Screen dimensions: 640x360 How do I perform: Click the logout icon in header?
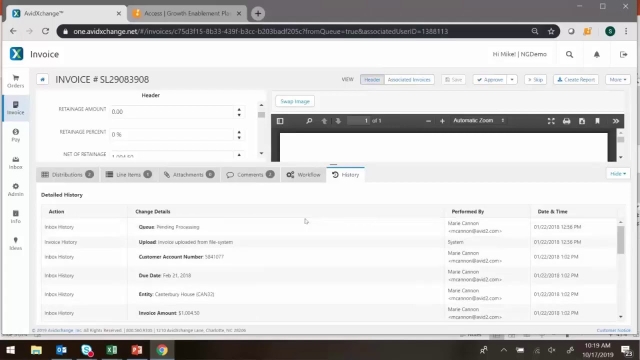[x=623, y=54]
